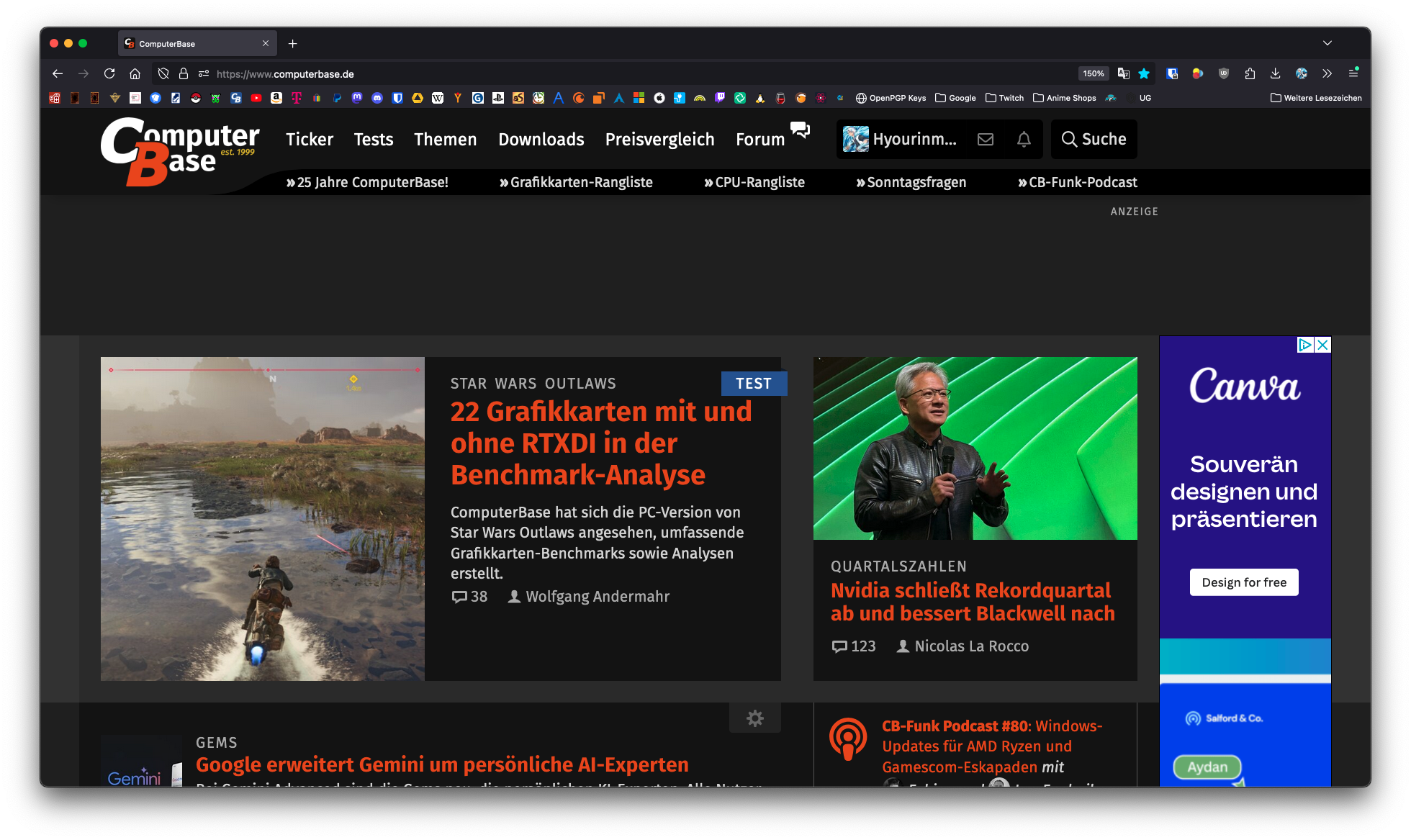This screenshot has width=1411, height=840.
Task: Reset the 150% zoom level badge
Action: tap(1093, 73)
